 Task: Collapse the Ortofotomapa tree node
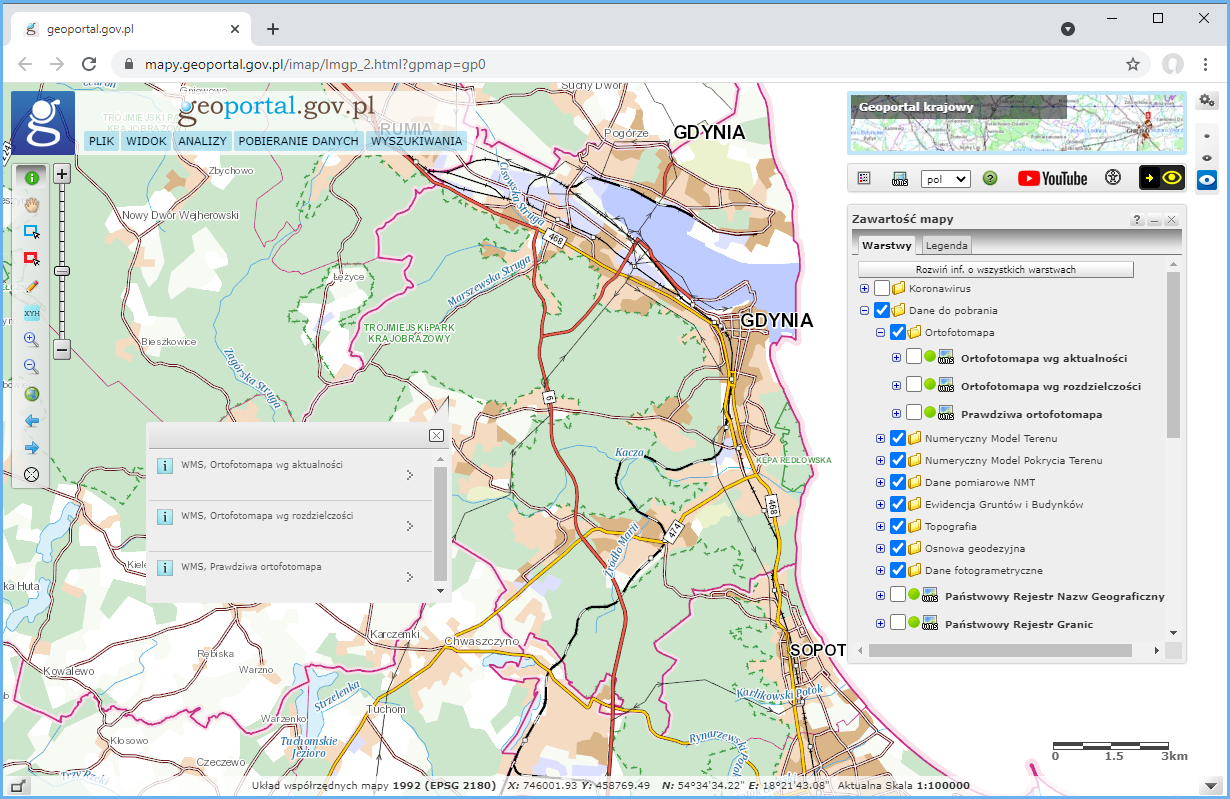tap(881, 332)
